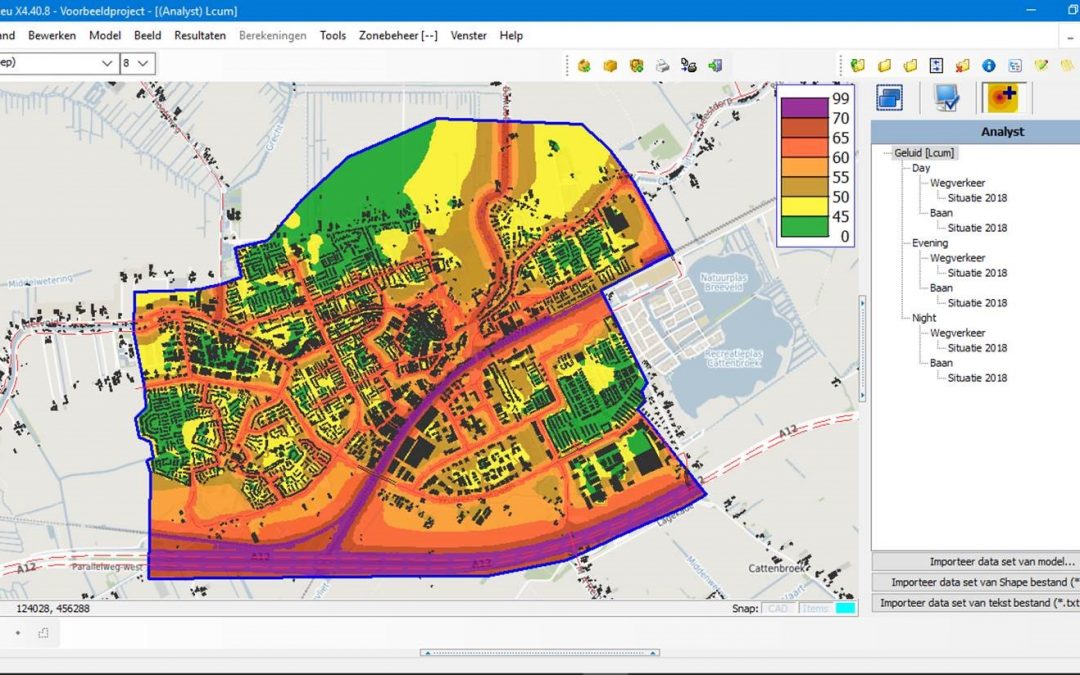Screen dimensions: 1080x675
Task: Click the yellow note with green pencil icon
Action: tap(1041, 65)
